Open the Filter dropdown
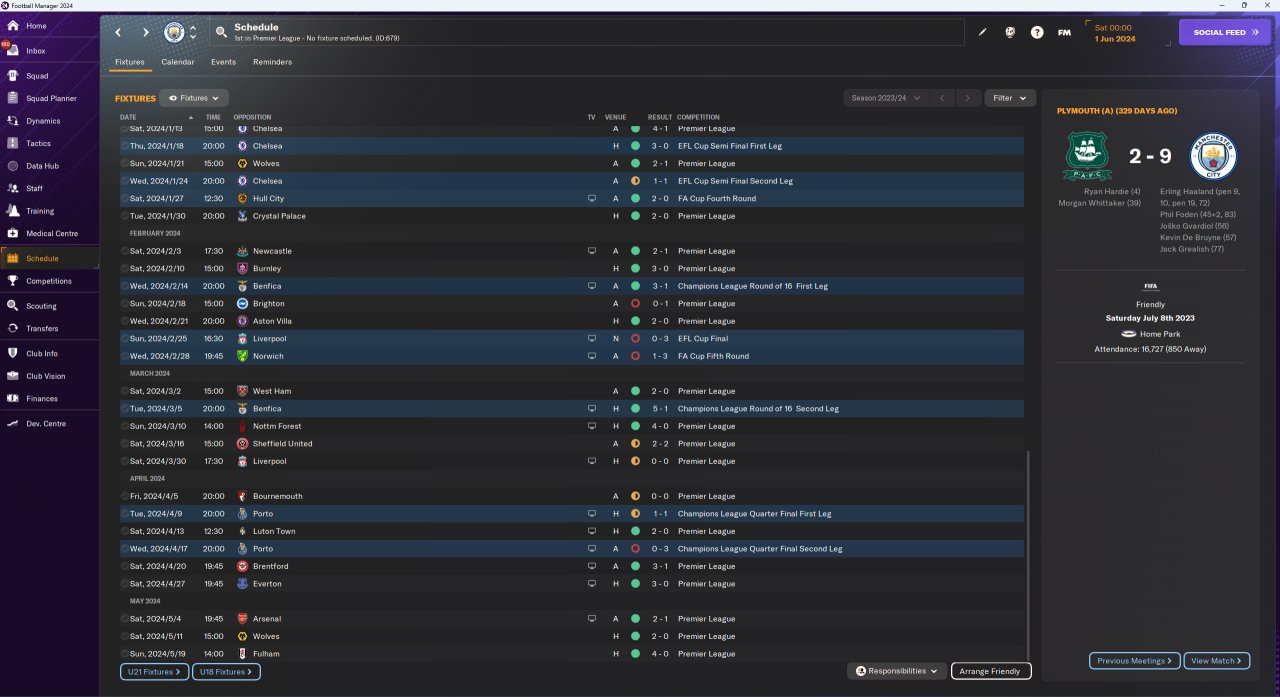This screenshot has width=1280, height=697. coord(1009,98)
